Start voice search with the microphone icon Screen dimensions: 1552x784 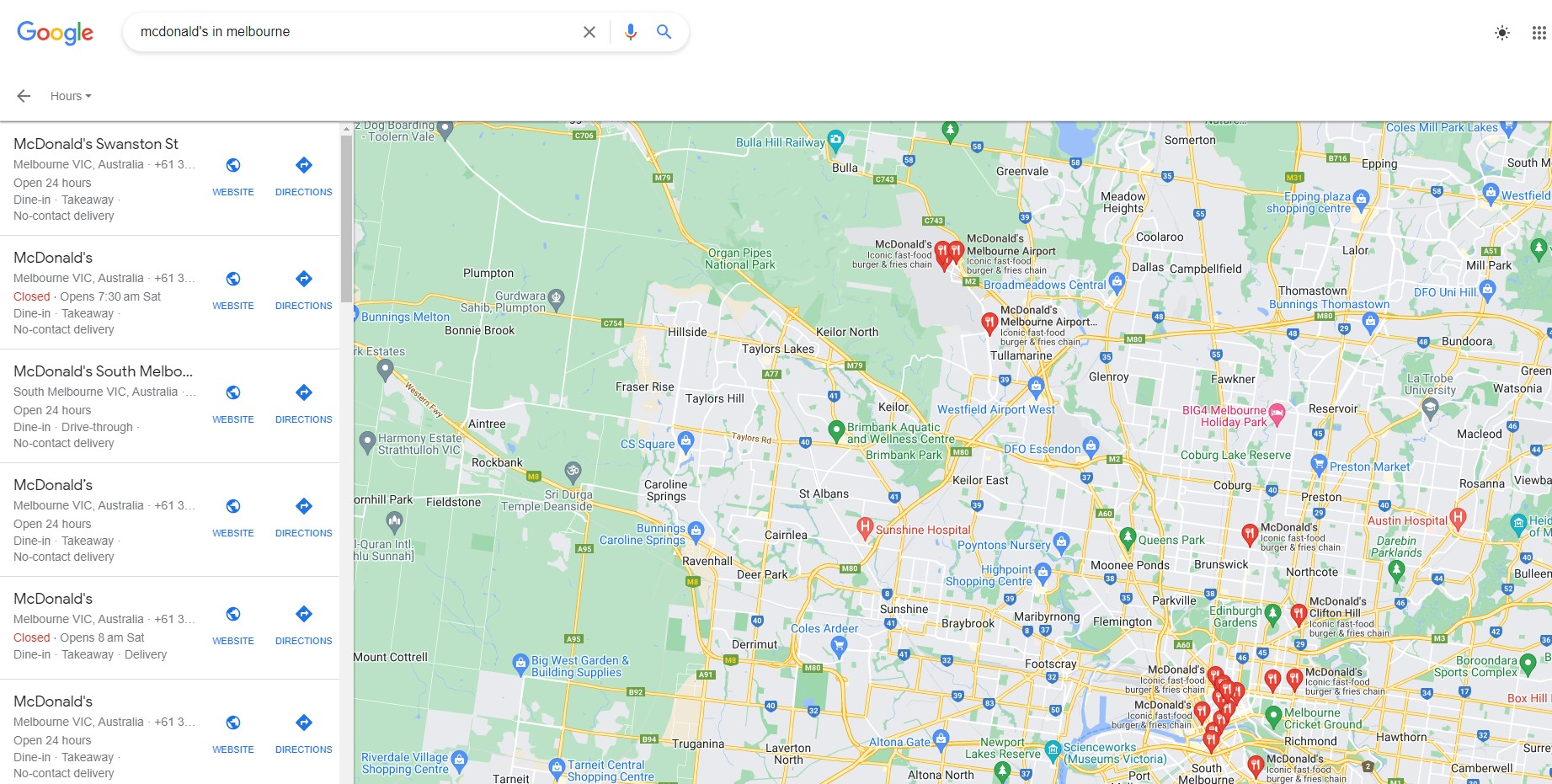(x=630, y=32)
